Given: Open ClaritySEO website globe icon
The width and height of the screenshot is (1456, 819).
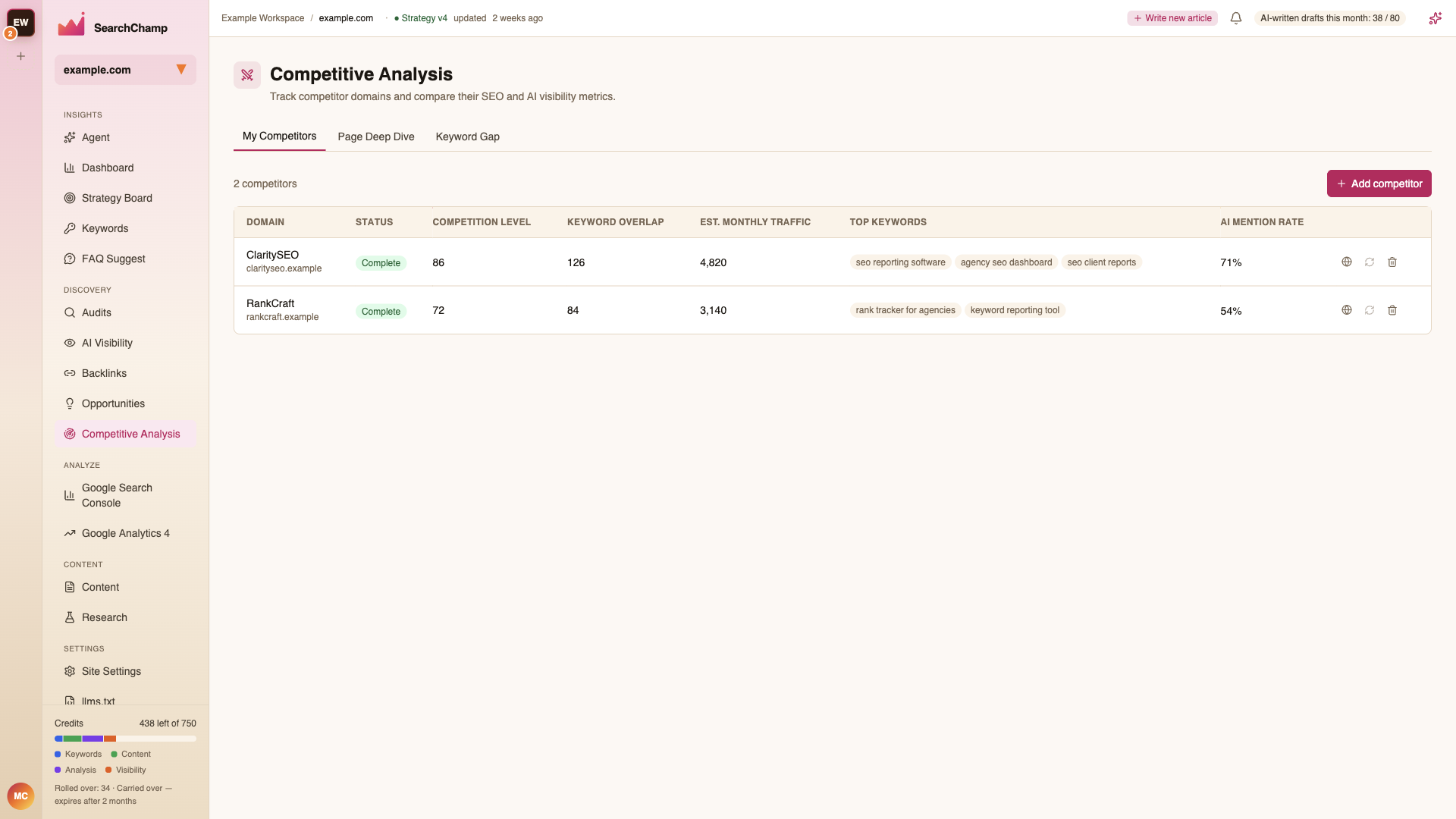Looking at the screenshot, I should pyautogui.click(x=1347, y=262).
